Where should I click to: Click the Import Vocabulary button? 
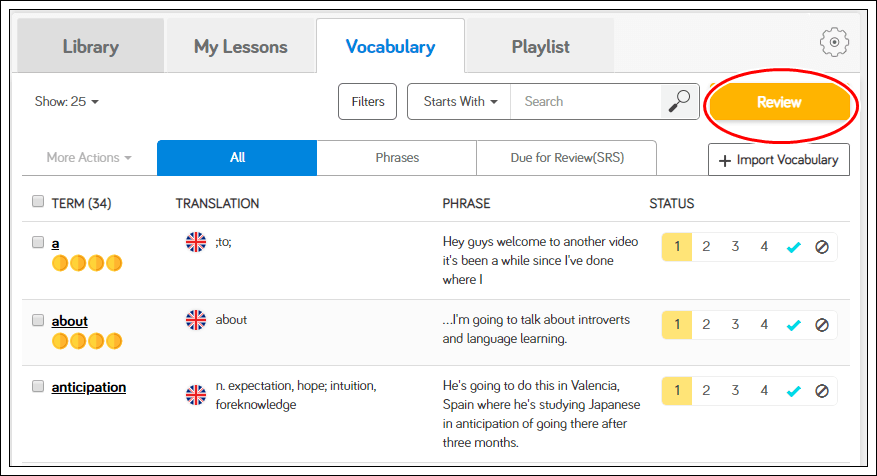click(779, 160)
